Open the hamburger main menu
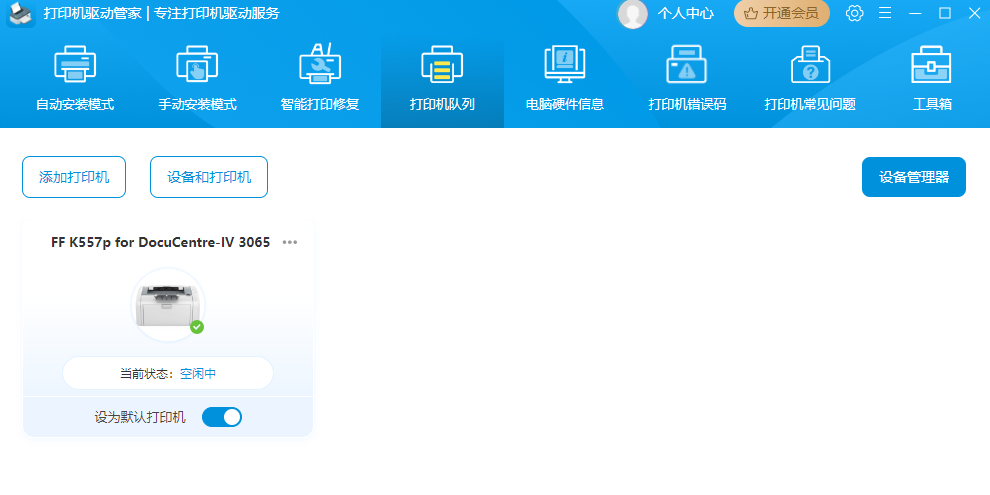This screenshot has width=990, height=495. coord(884,13)
